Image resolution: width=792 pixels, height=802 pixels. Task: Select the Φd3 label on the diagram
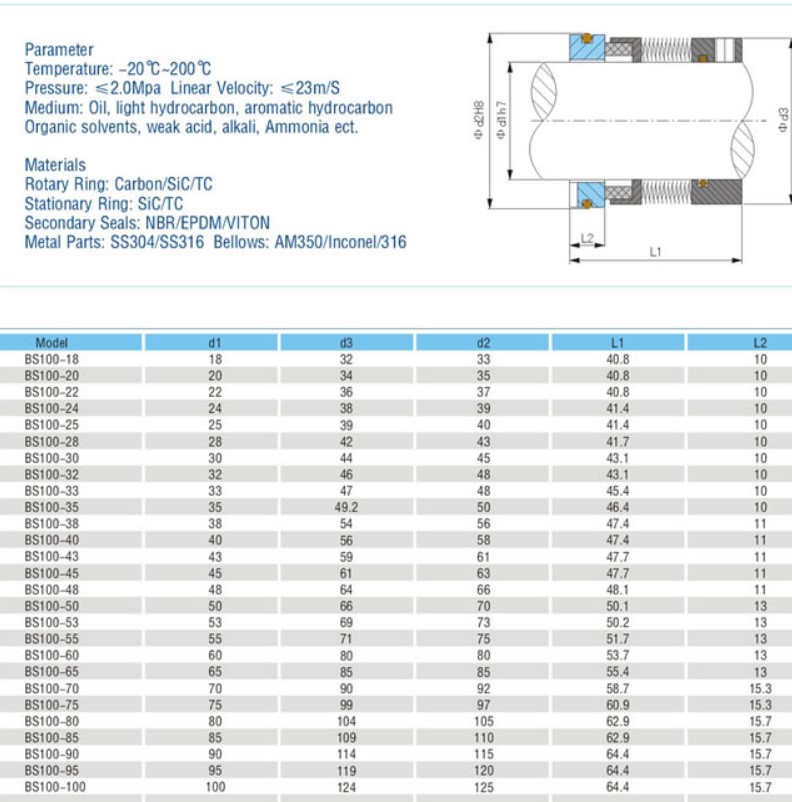(783, 119)
